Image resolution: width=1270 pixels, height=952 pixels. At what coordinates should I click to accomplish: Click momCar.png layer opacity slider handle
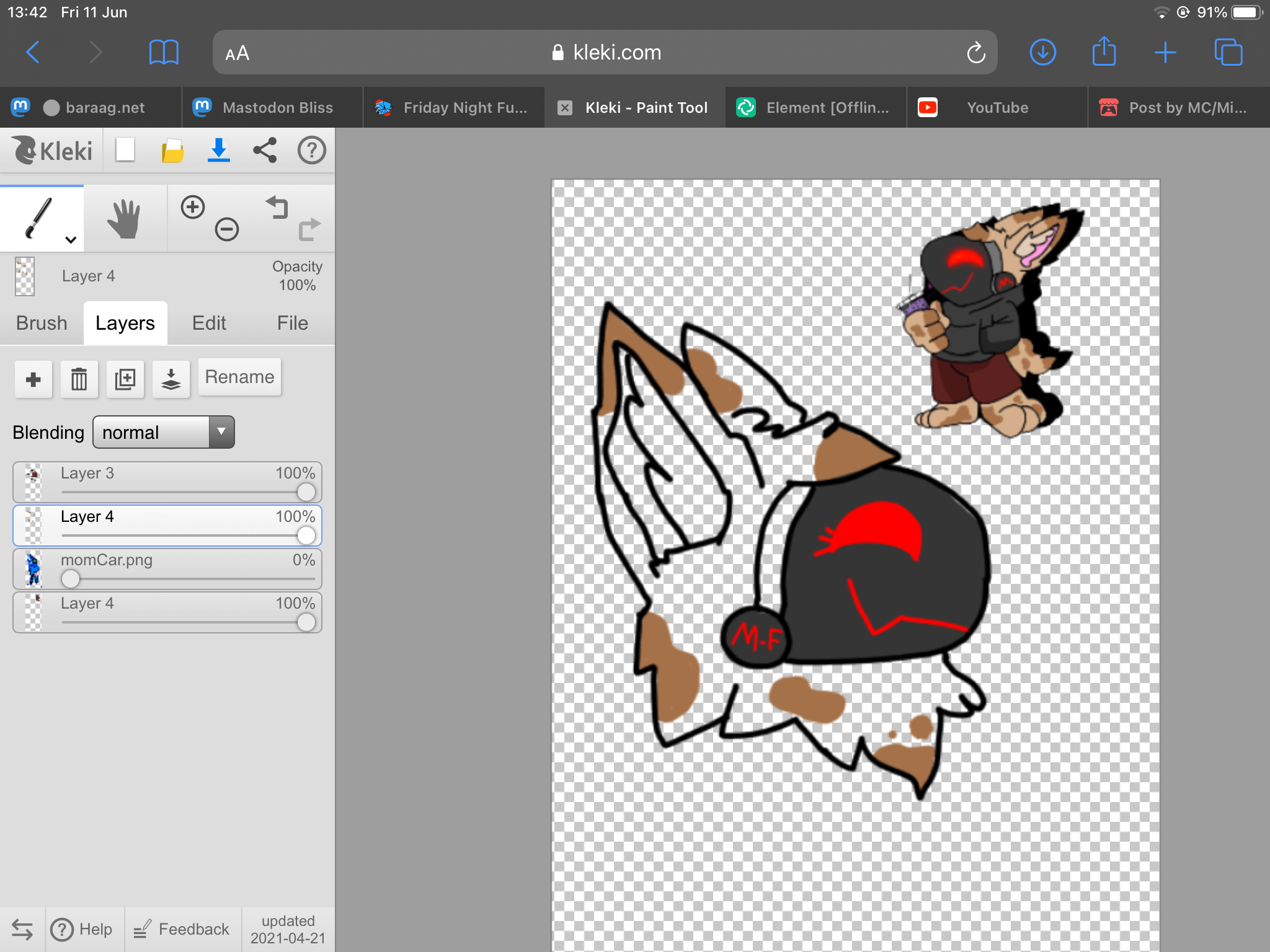71,579
